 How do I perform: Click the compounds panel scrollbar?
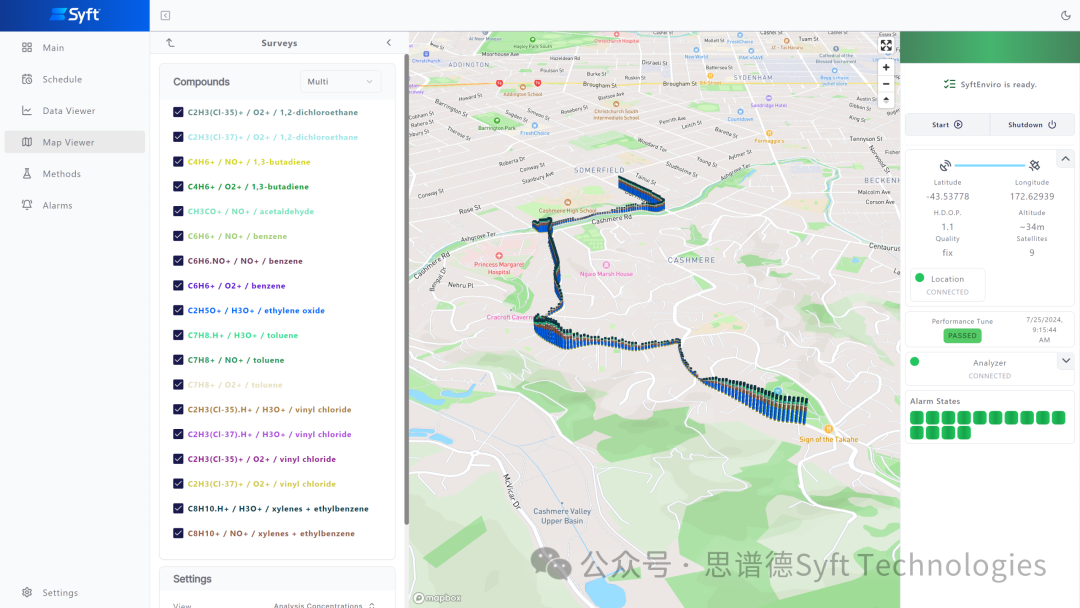(406, 289)
